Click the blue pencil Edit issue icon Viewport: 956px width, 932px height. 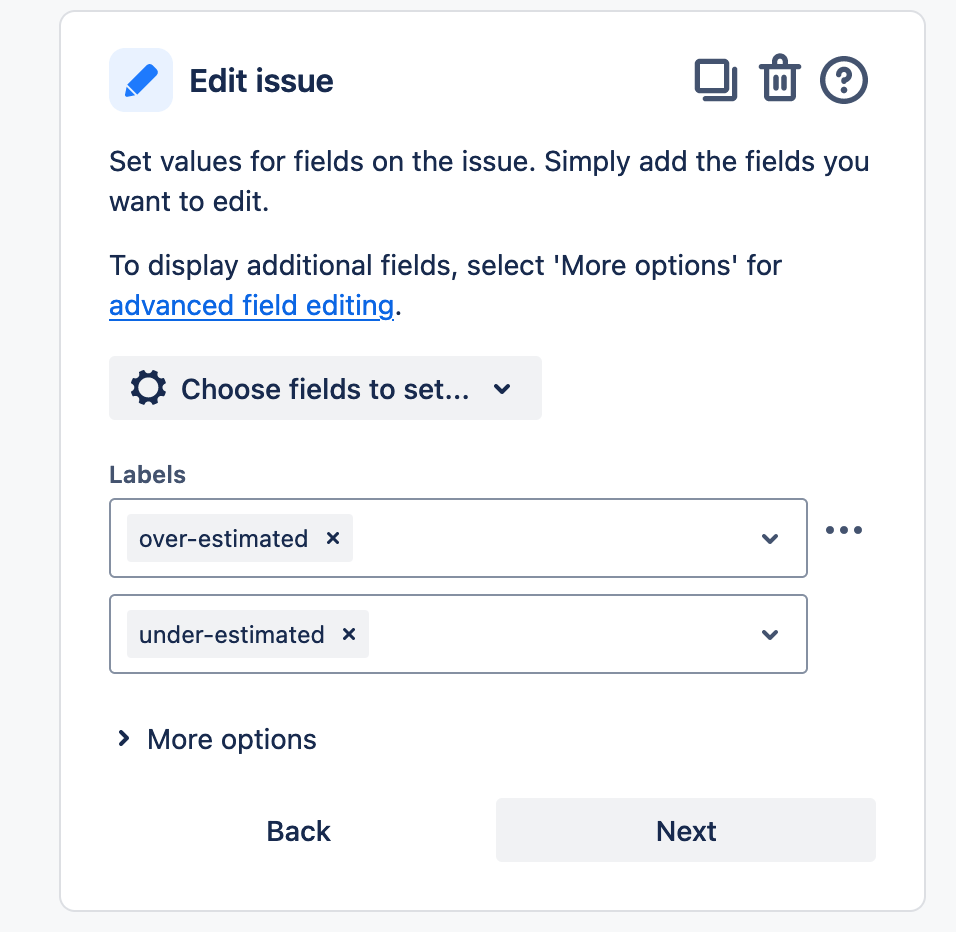tap(141, 80)
